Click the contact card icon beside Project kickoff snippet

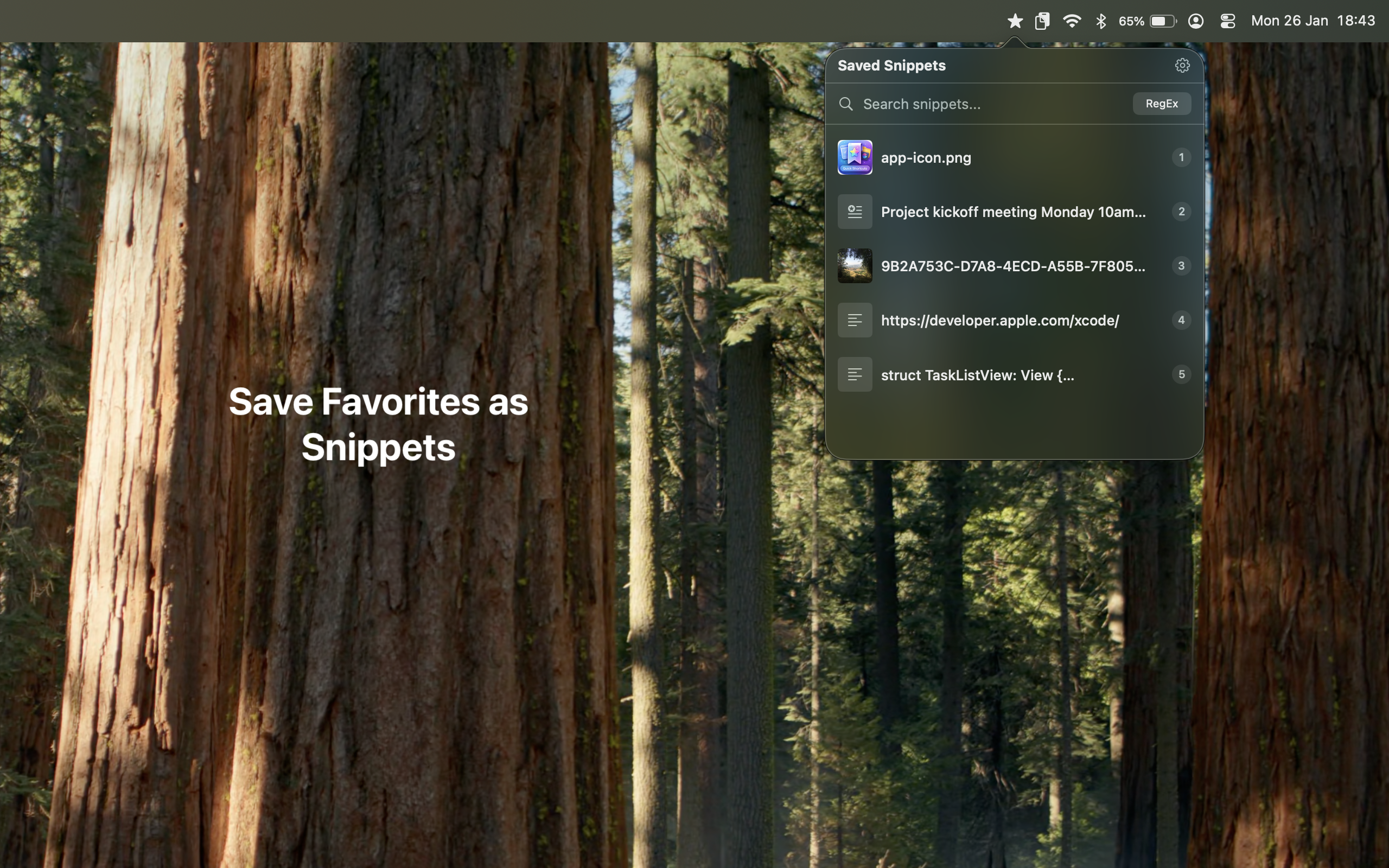click(x=855, y=211)
